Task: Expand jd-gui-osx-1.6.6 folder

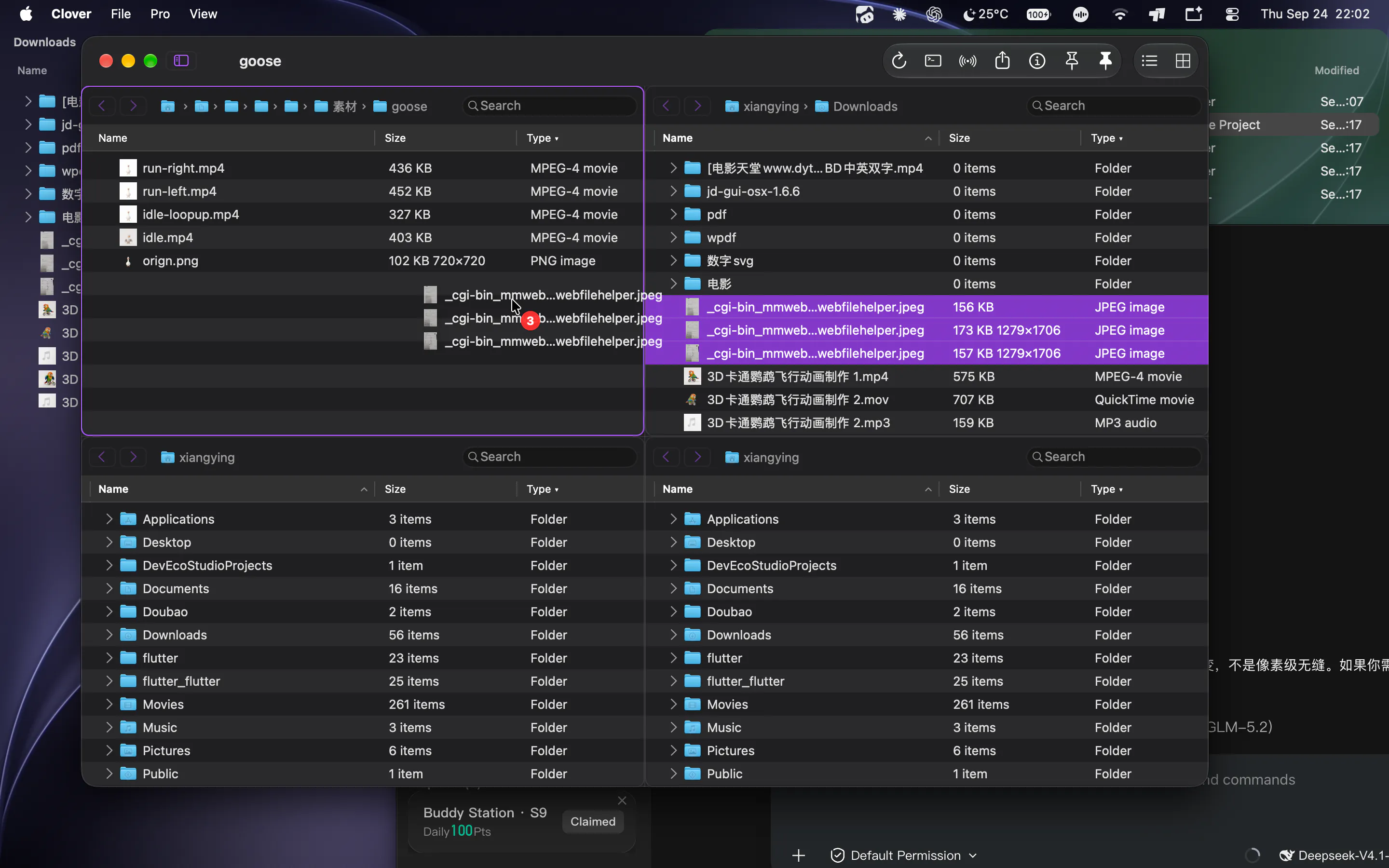Action: click(673, 191)
